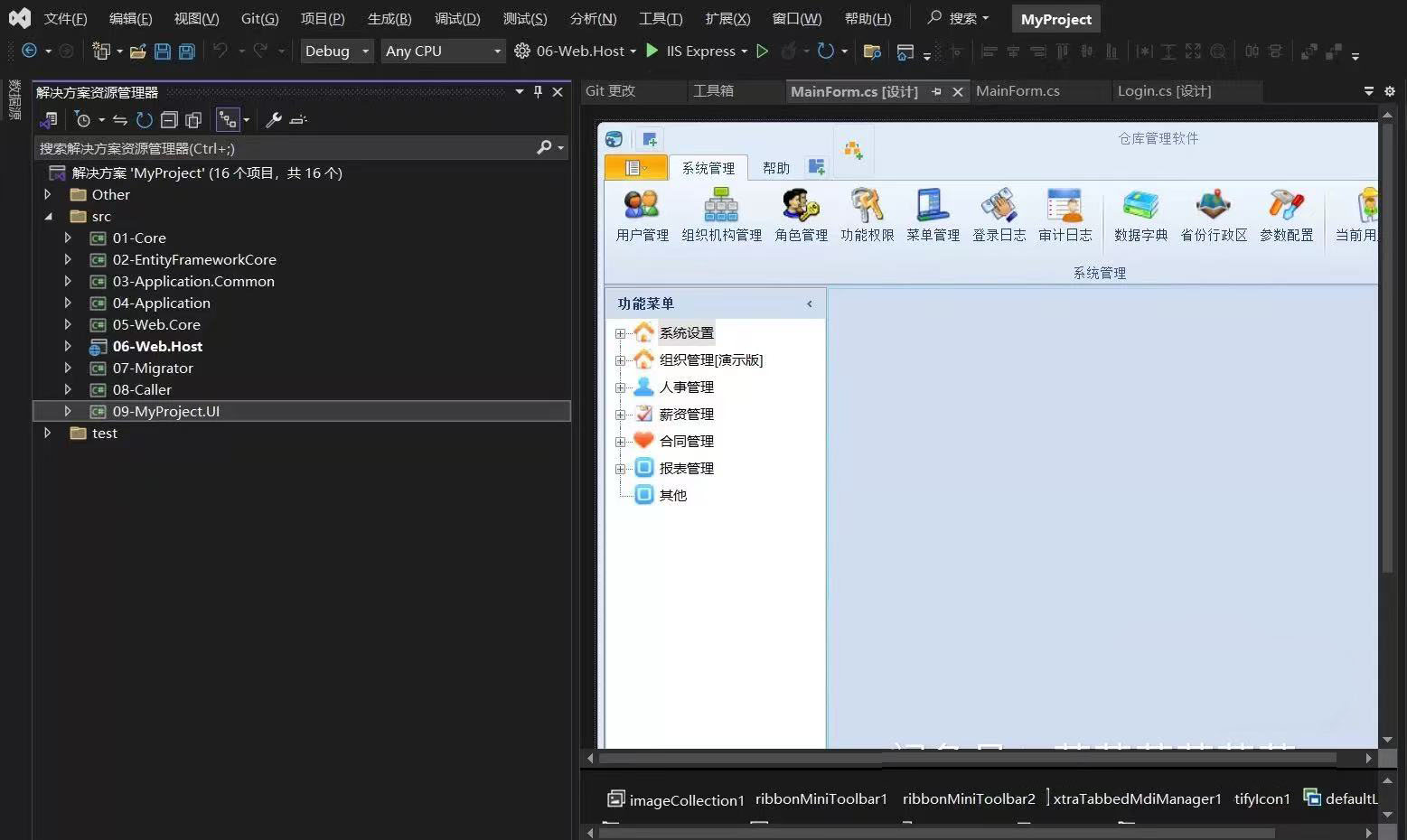Pin the MainForm.cs [设计] tab

coord(936,91)
